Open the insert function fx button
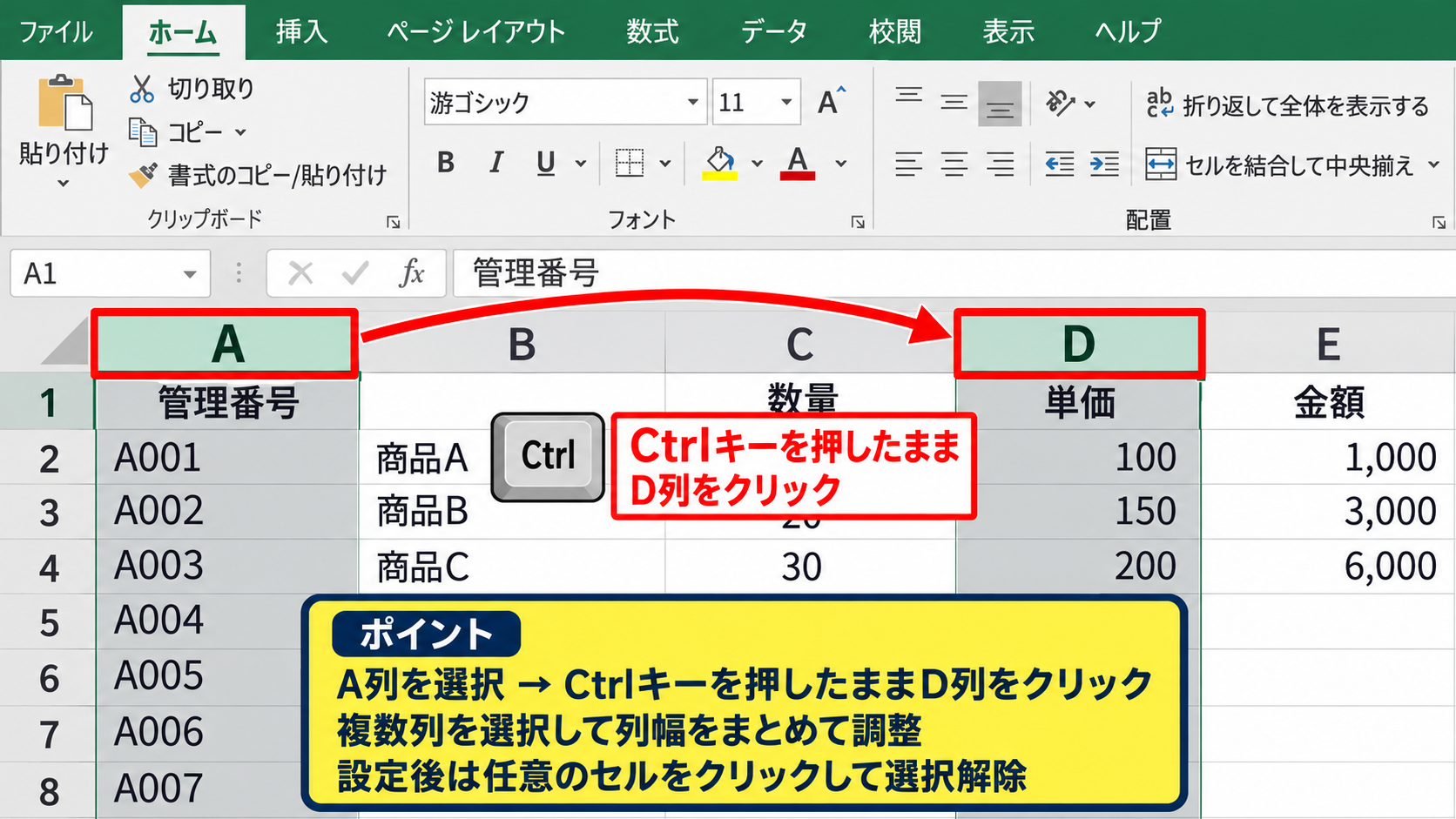Screen dimensions: 1456x819 tap(411, 272)
